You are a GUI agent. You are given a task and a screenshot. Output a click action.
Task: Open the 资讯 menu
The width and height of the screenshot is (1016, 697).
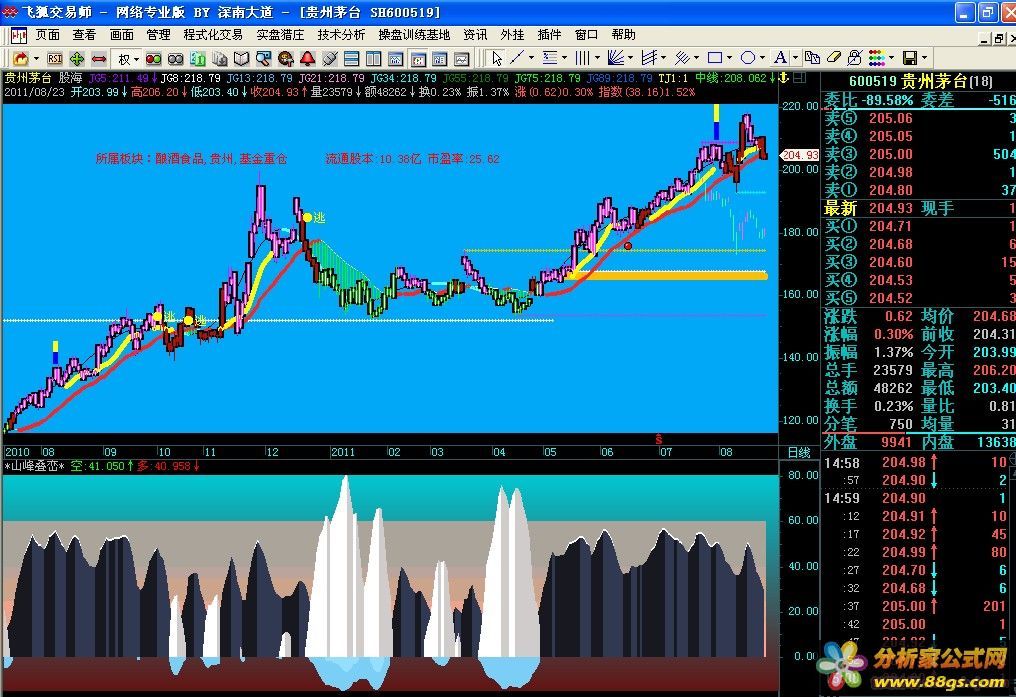click(475, 34)
